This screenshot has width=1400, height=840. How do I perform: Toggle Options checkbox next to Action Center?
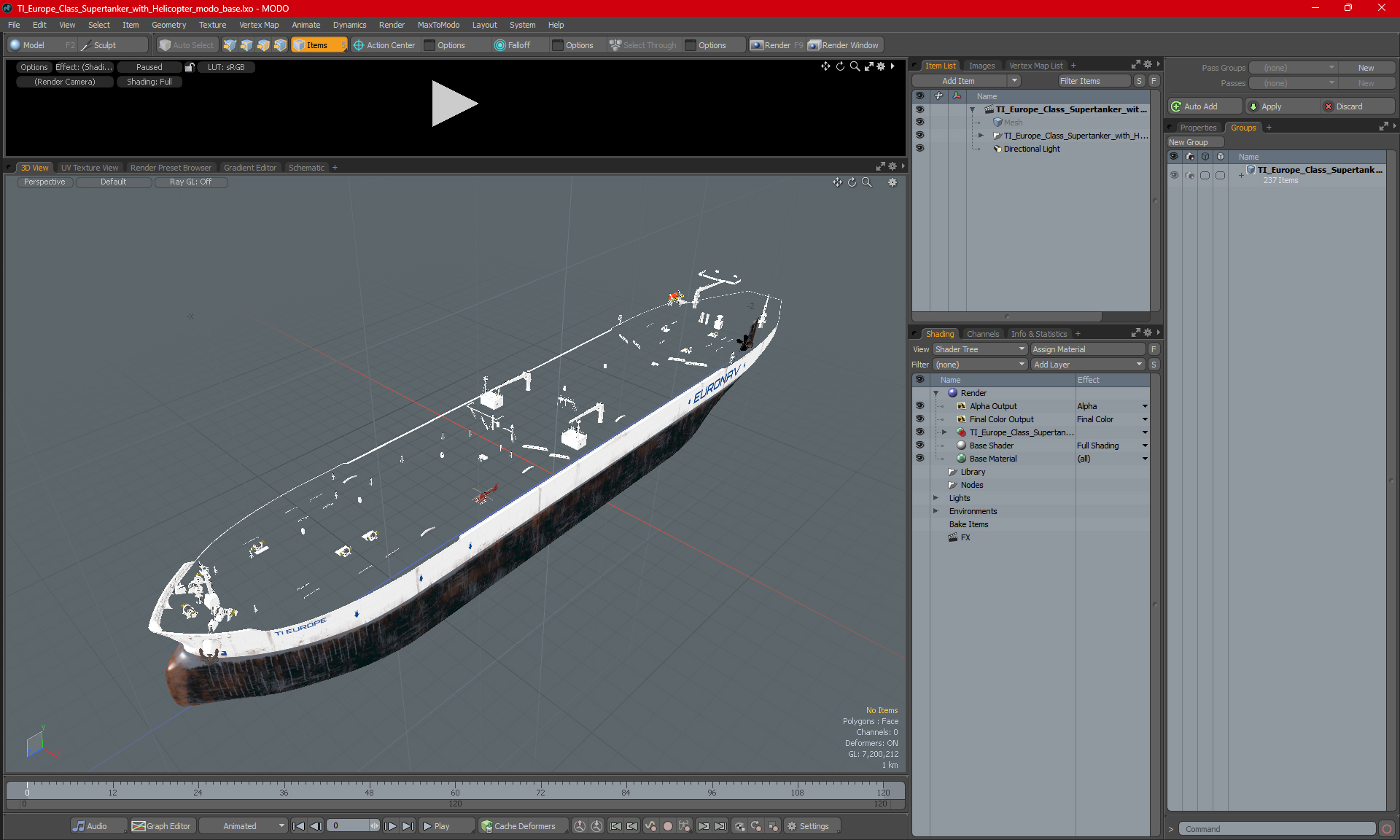coord(430,45)
